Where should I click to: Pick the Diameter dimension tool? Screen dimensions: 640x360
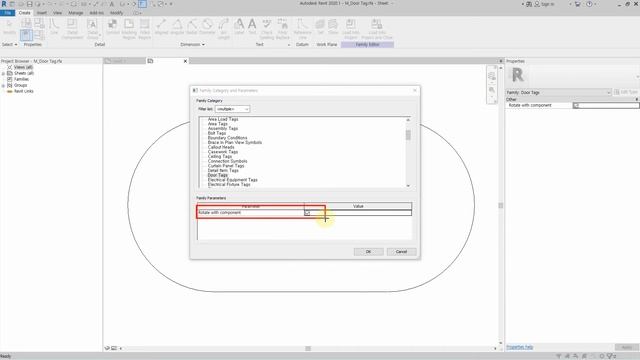pos(207,27)
